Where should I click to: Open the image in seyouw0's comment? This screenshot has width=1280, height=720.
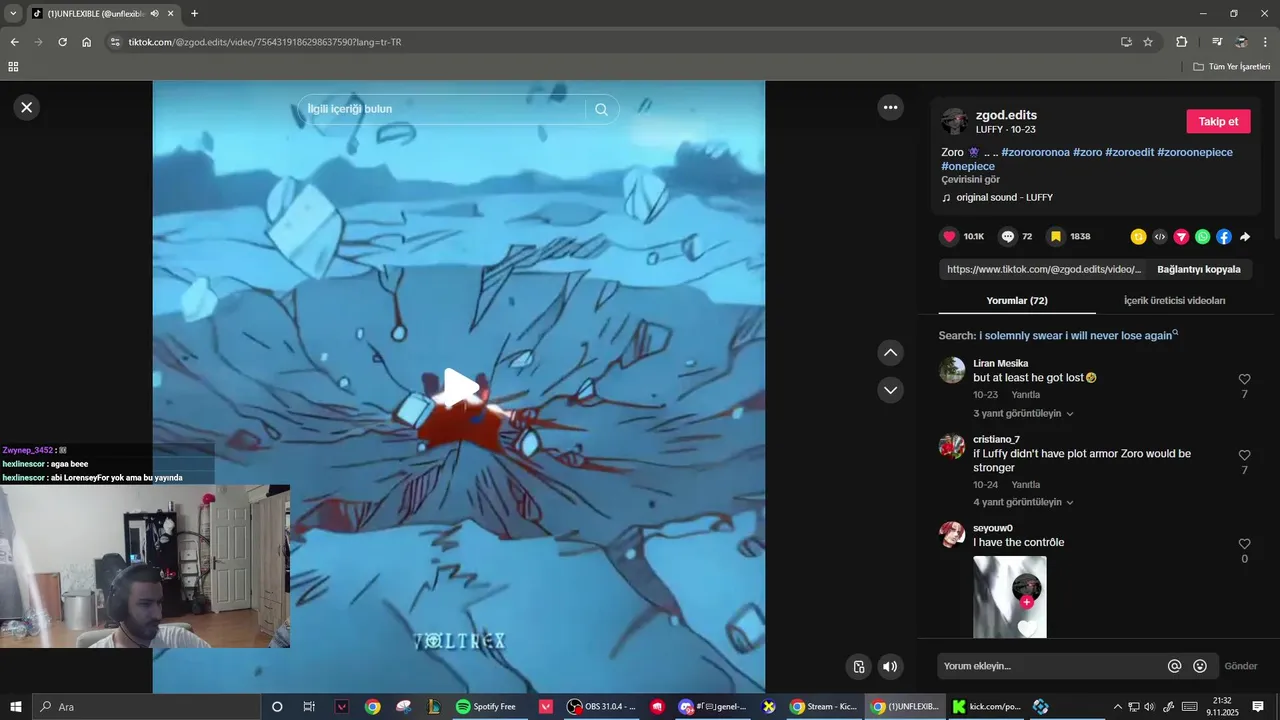[1010, 597]
